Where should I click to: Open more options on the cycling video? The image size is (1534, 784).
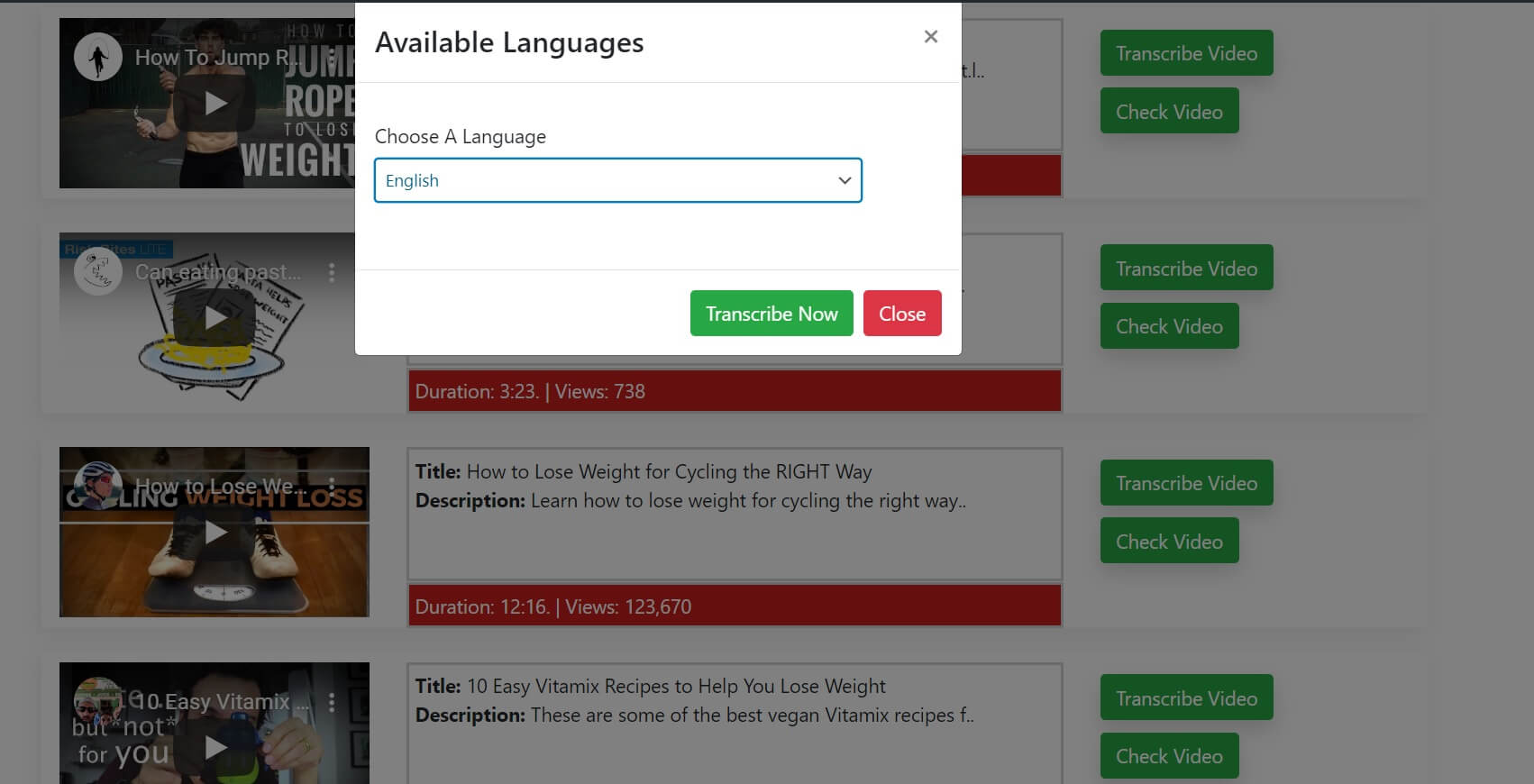pos(332,487)
